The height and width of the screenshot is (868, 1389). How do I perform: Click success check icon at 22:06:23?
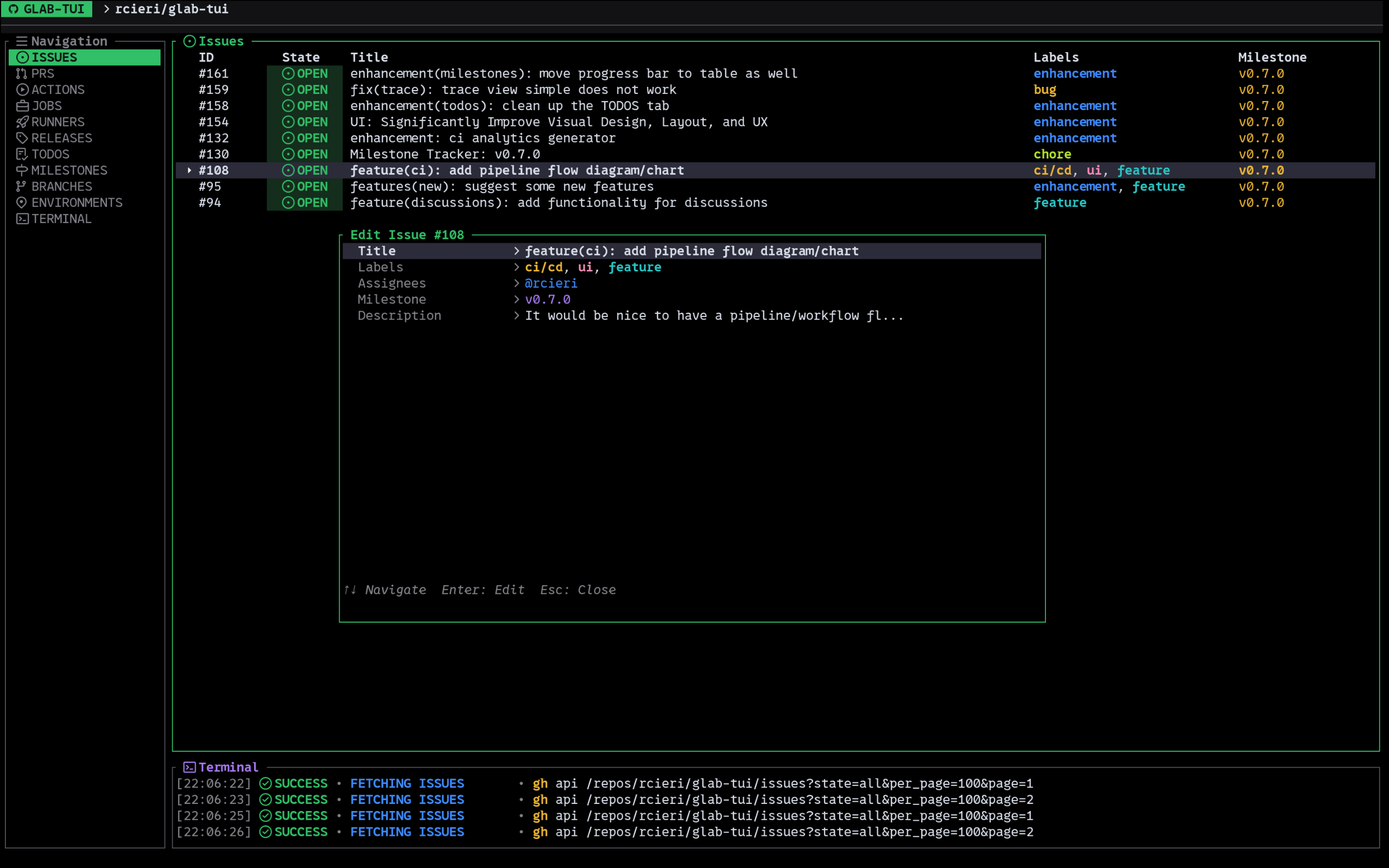265,800
